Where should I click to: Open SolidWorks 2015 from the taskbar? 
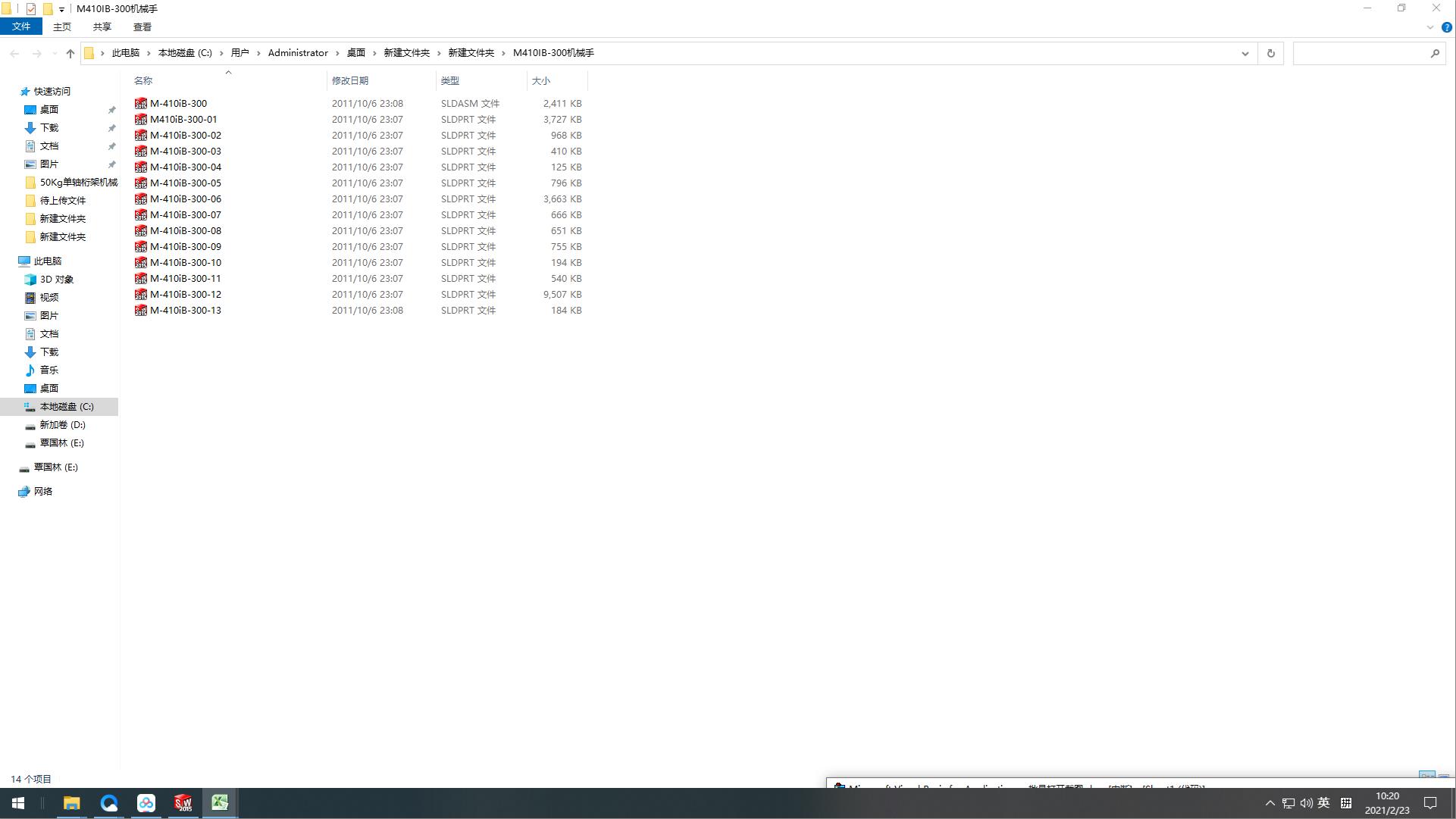[x=183, y=803]
